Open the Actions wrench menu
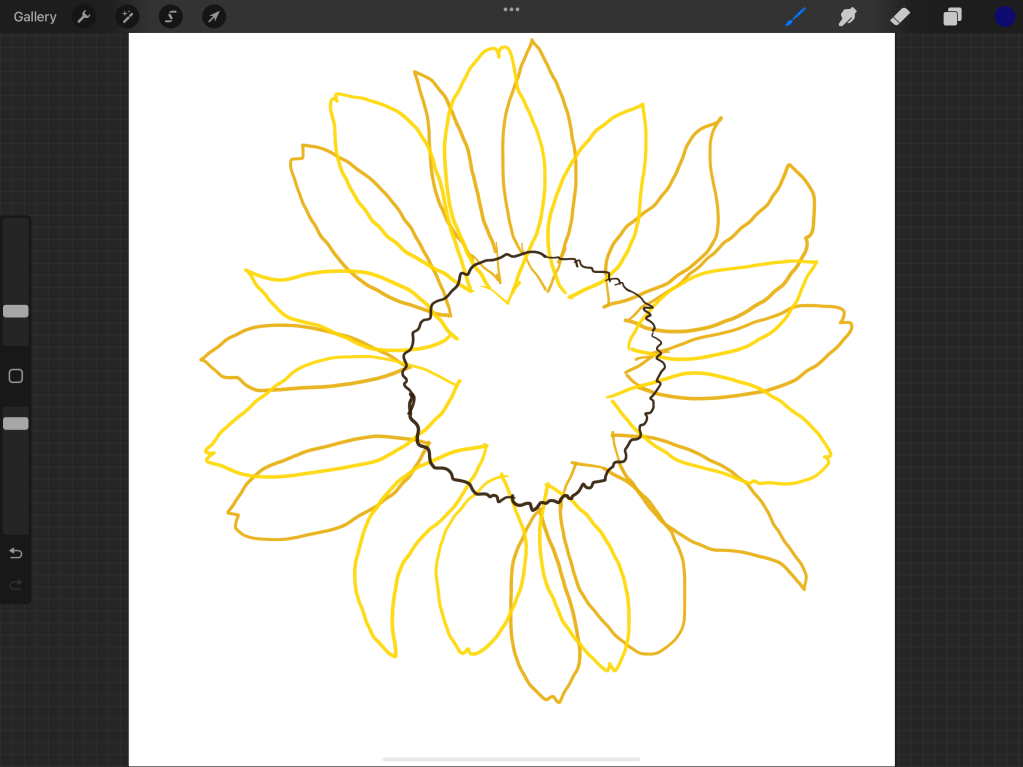Viewport: 1023px width, 767px height. (84, 17)
